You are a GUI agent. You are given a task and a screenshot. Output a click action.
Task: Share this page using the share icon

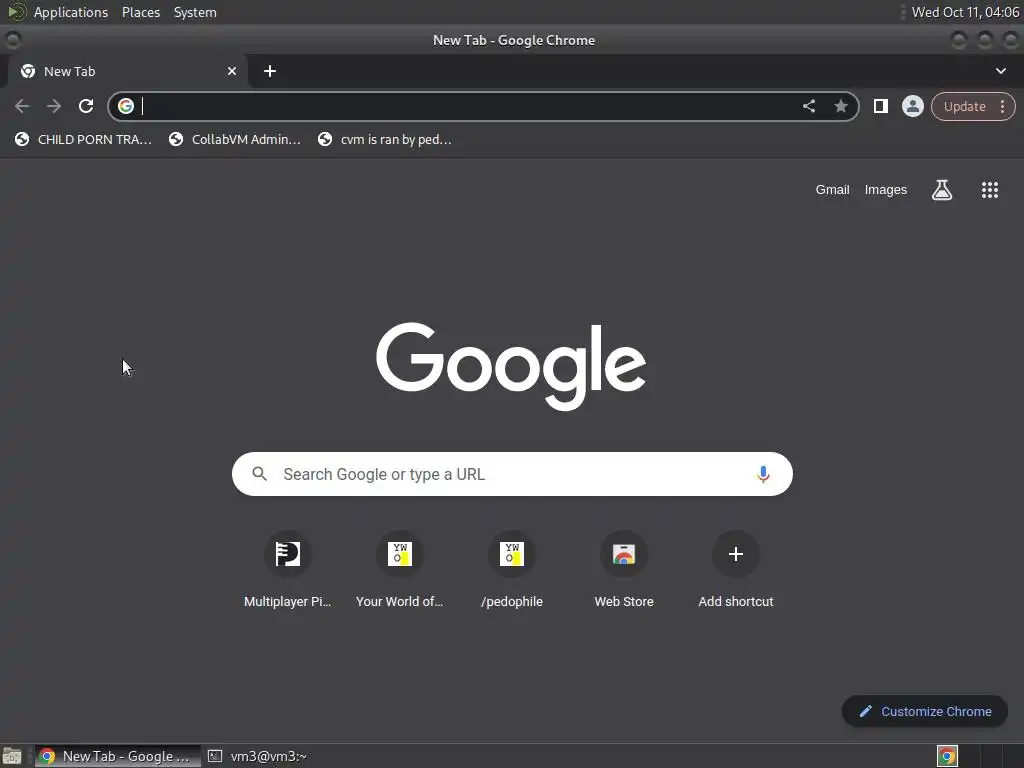(x=808, y=106)
